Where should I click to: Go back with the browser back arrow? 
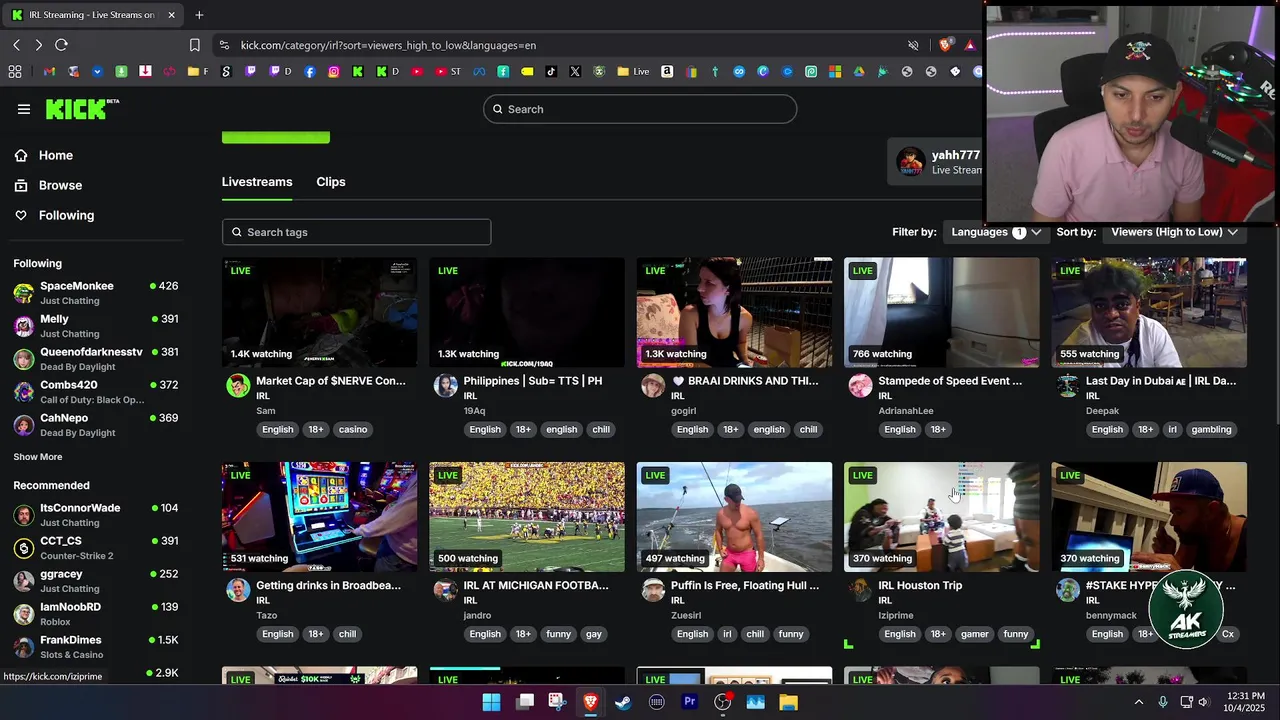(x=16, y=45)
